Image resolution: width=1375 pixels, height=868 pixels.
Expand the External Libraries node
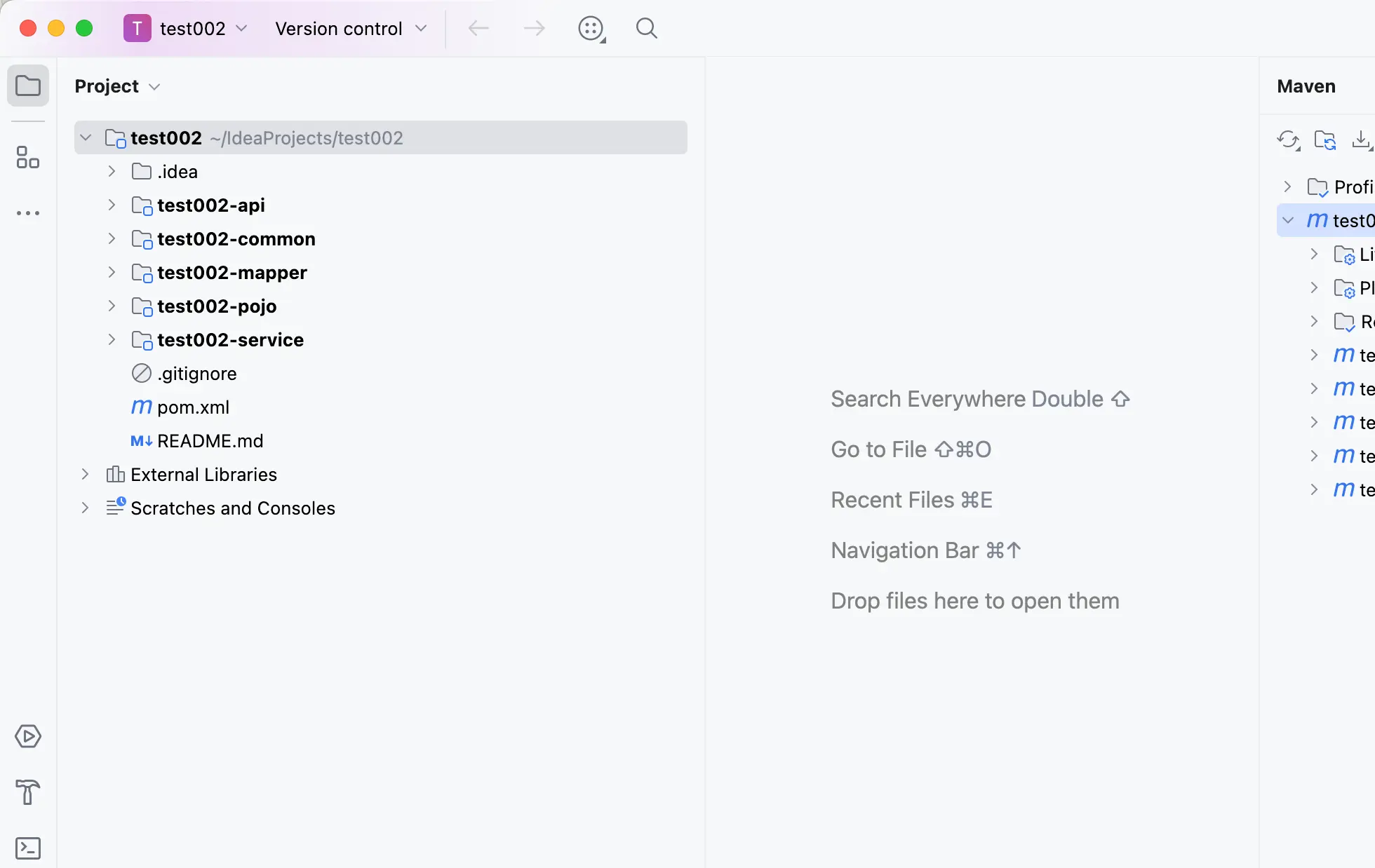[85, 475]
